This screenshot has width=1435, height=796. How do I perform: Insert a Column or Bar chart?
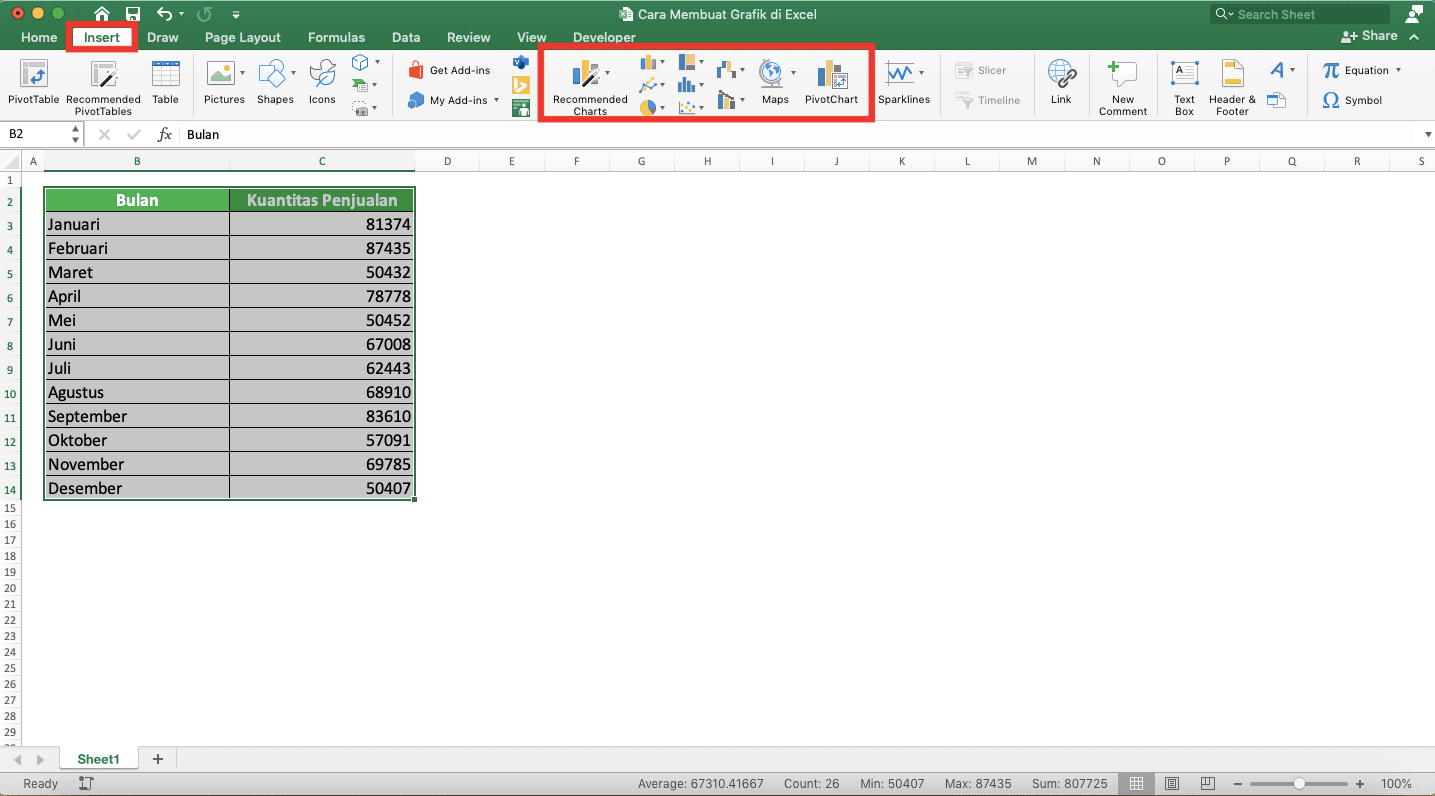click(648, 63)
